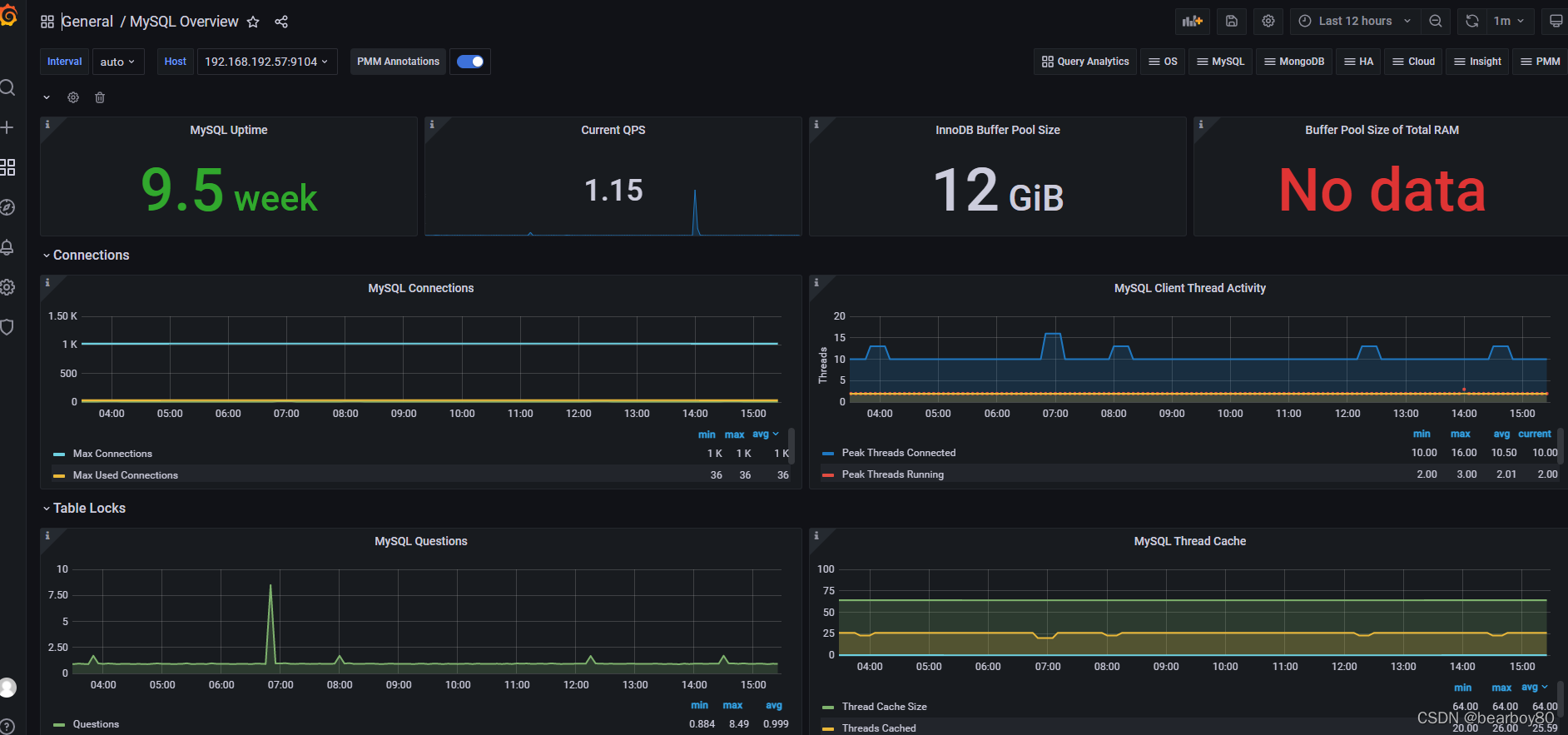
Task: Toggle the Max Used Connections series
Action: pos(126,475)
